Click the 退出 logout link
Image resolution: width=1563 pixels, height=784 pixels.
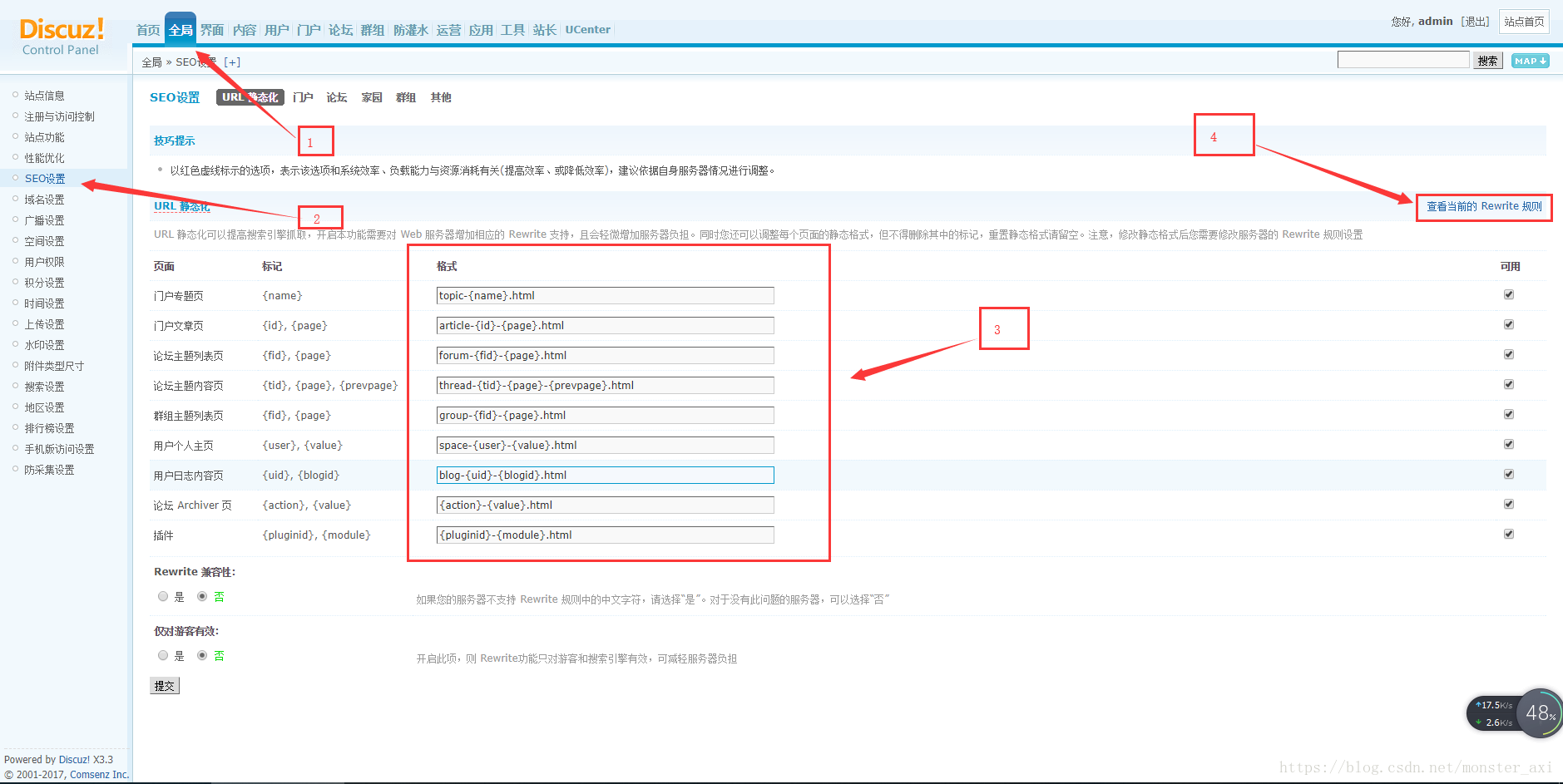coord(1476,22)
